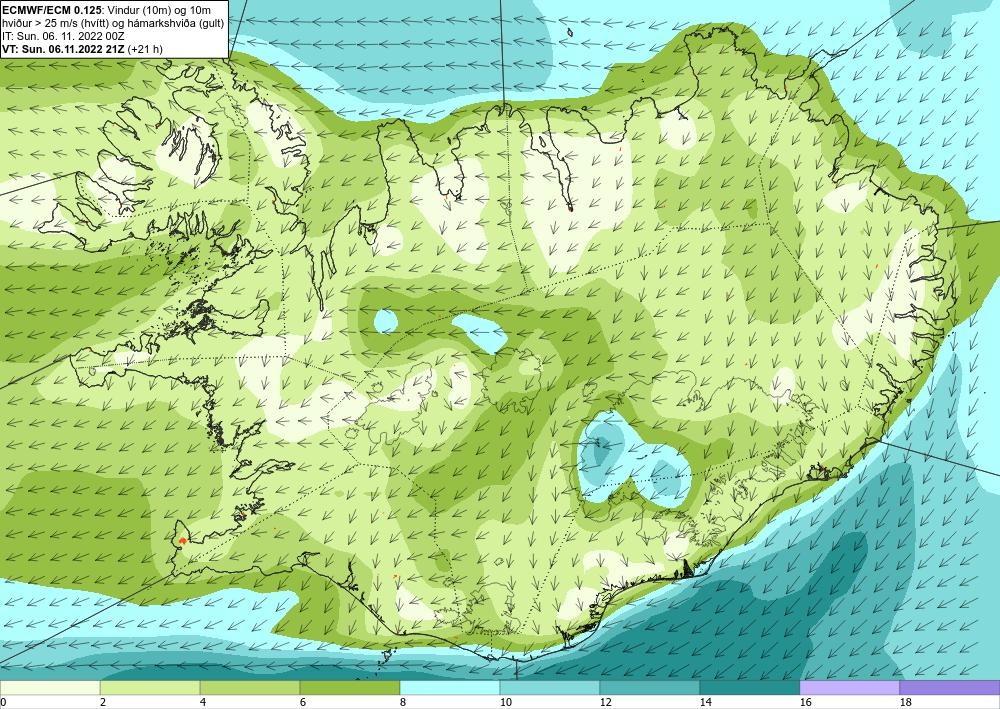This screenshot has width=1000, height=709.
Task: Click the legend label "2"
Action: click(103, 703)
